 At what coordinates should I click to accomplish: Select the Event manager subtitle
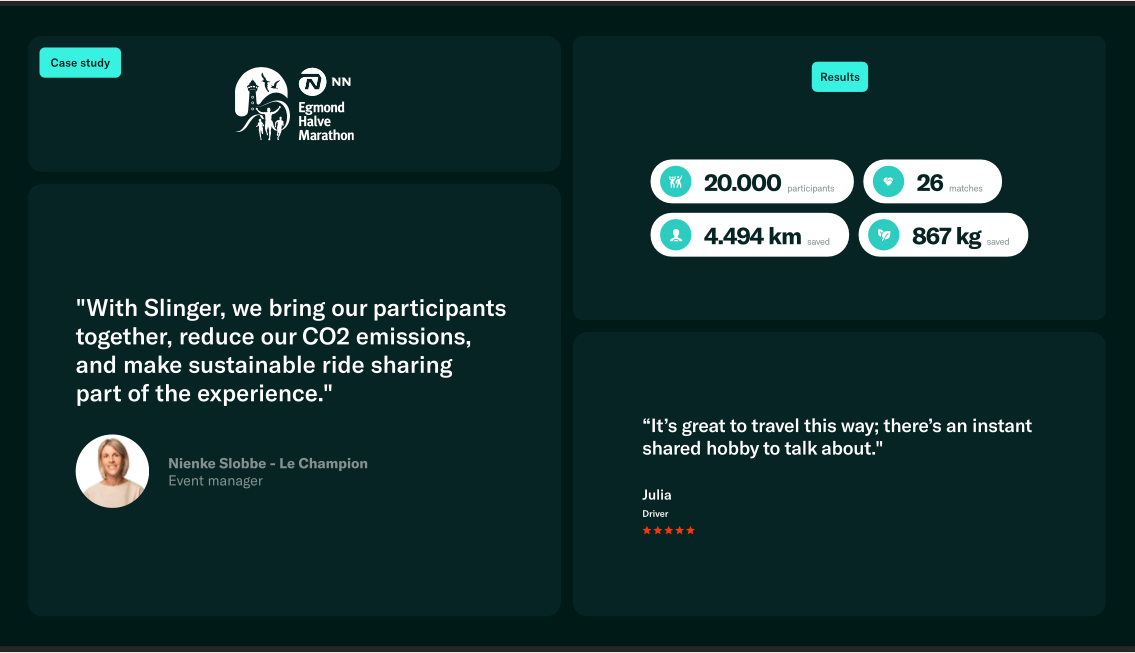(215, 481)
